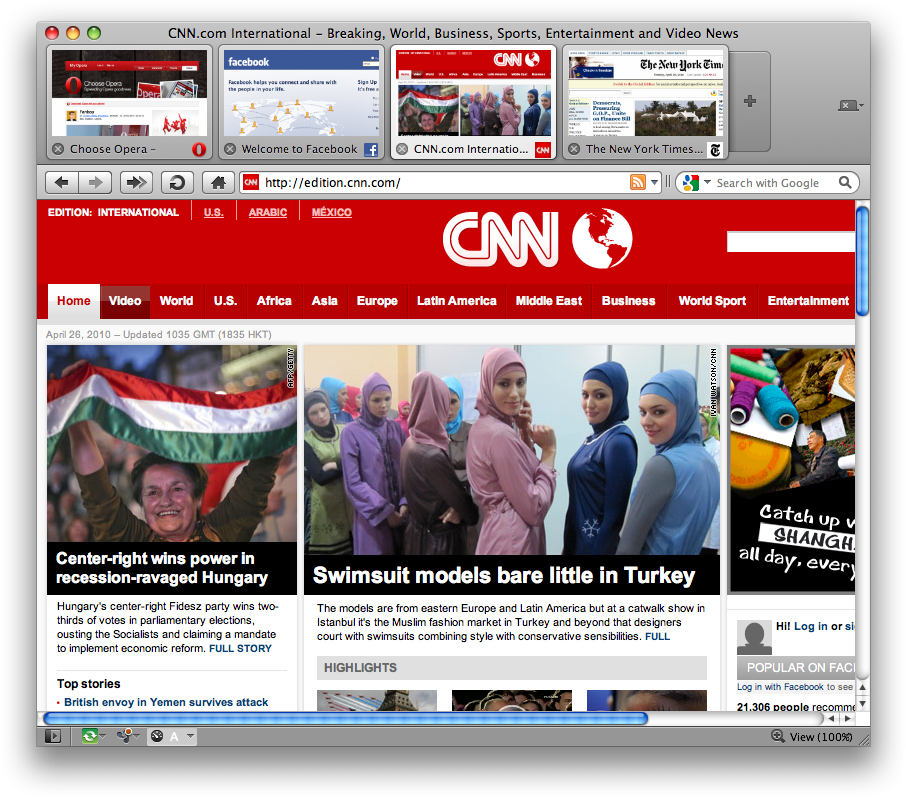906x797 pixels.
Task: Close the Welcome to Facebook tab
Action: pyautogui.click(x=230, y=149)
